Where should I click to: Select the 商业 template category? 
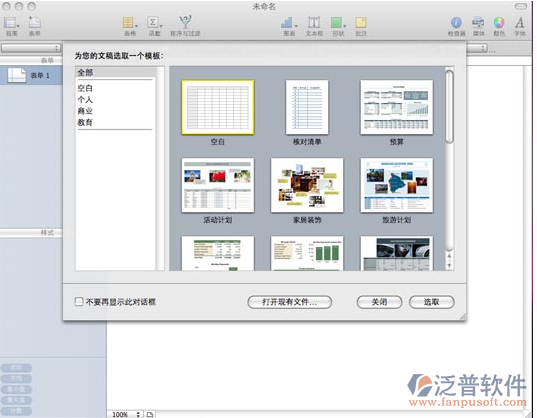(85, 111)
